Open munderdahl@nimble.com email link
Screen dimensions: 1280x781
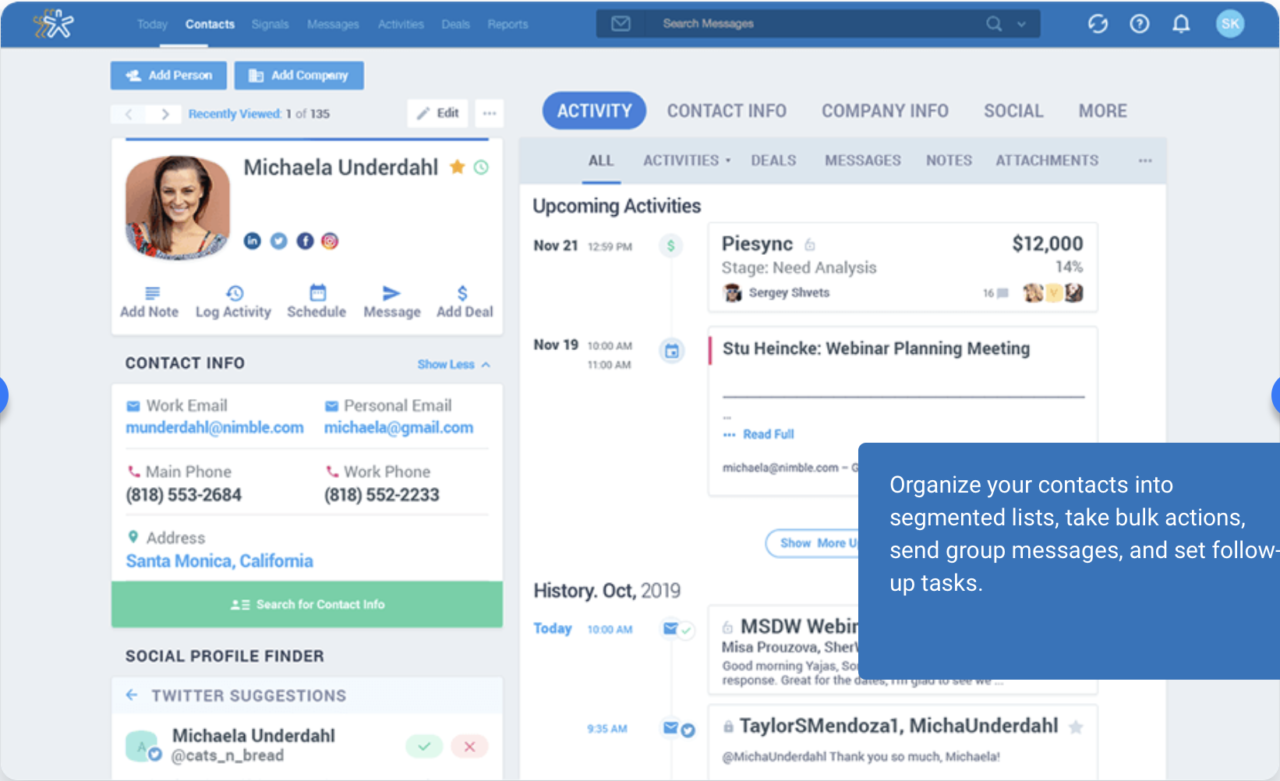215,427
